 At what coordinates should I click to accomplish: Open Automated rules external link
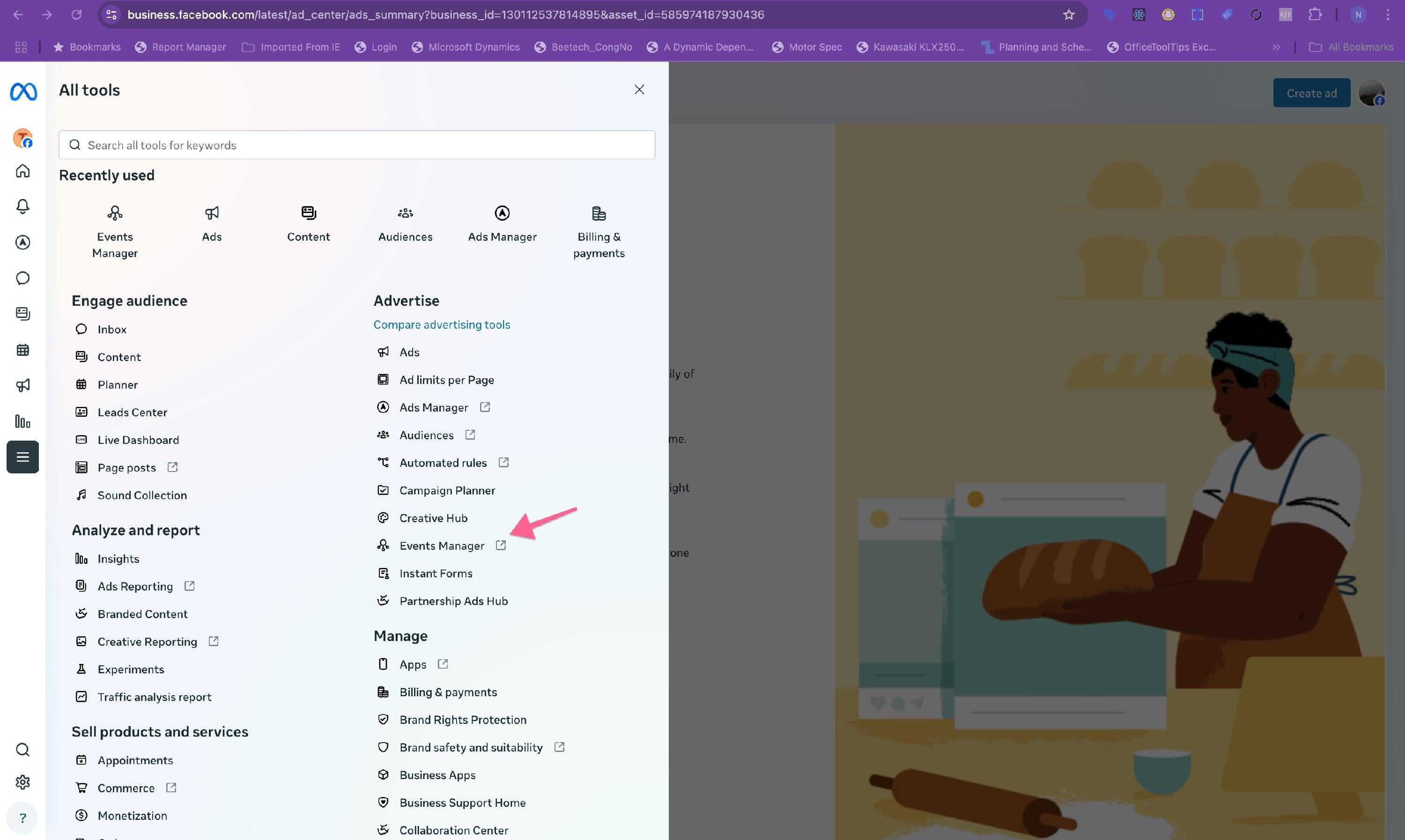[443, 463]
